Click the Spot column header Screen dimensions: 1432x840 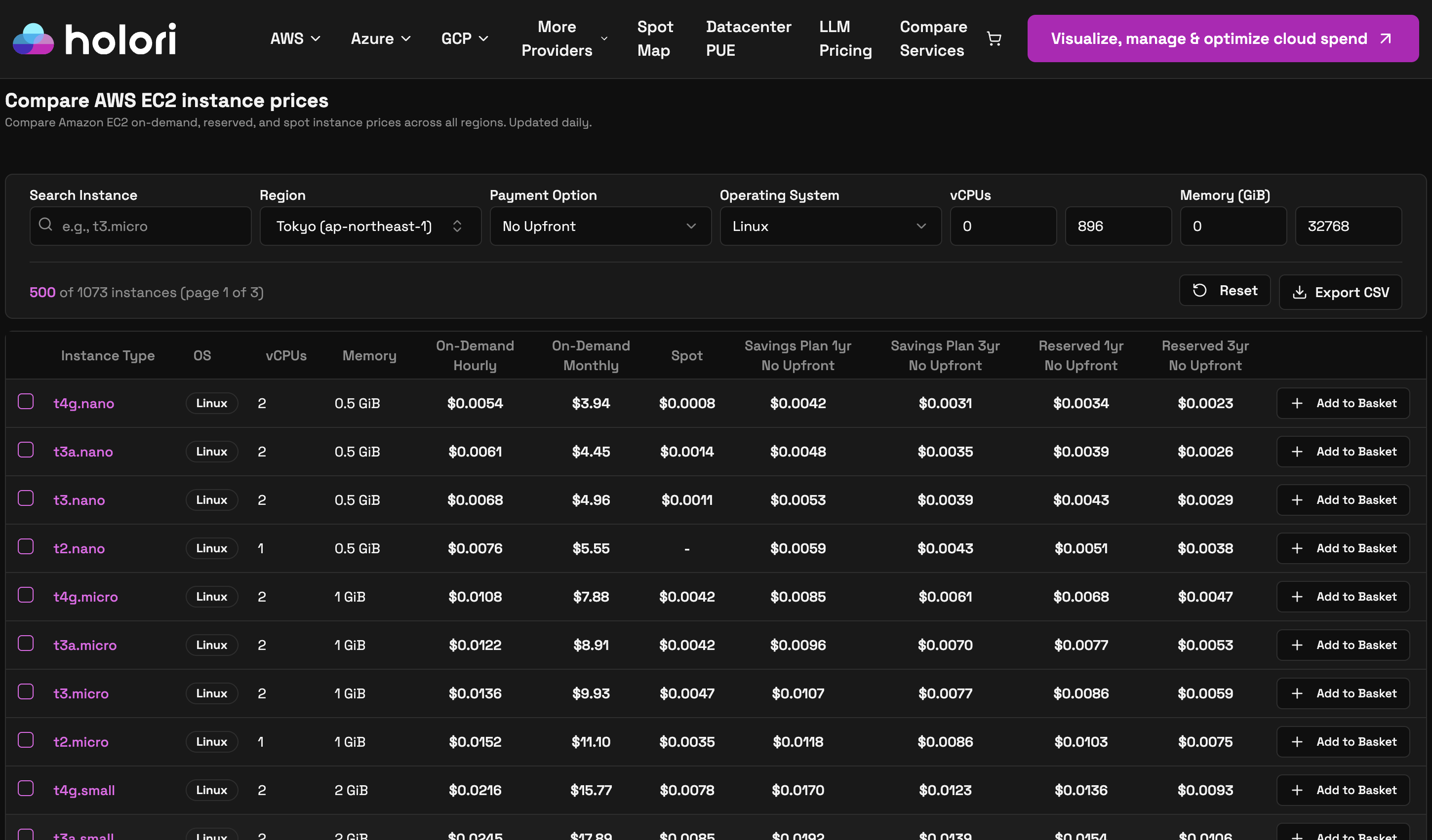(x=686, y=355)
